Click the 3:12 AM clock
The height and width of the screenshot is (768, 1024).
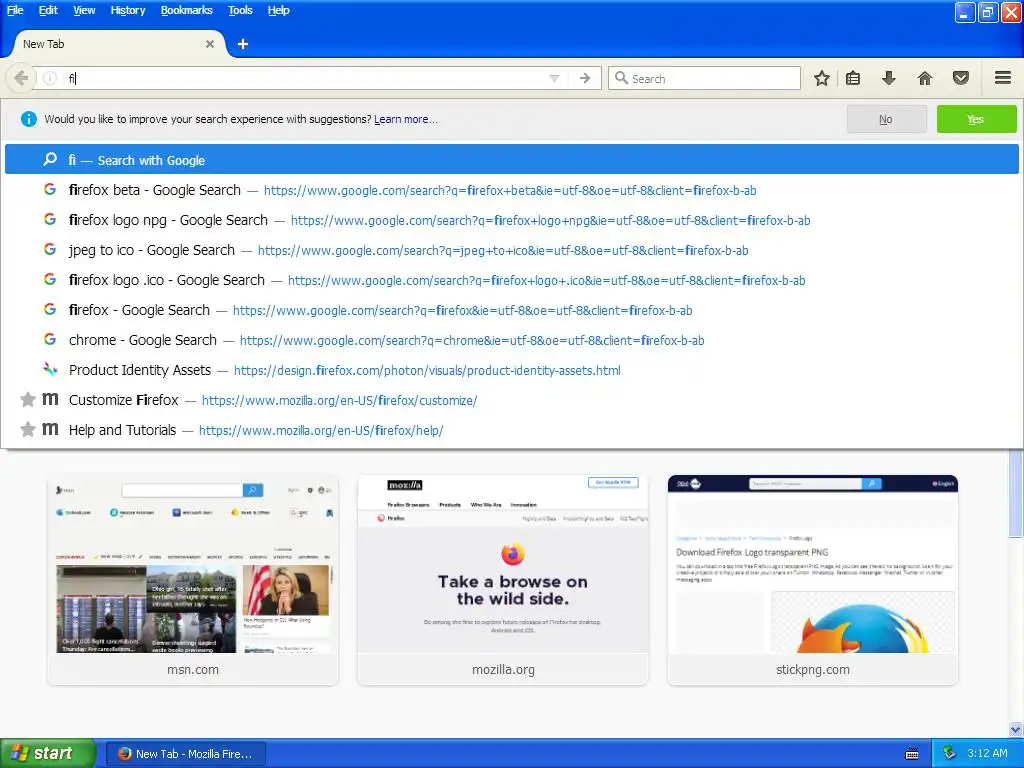[x=987, y=754]
